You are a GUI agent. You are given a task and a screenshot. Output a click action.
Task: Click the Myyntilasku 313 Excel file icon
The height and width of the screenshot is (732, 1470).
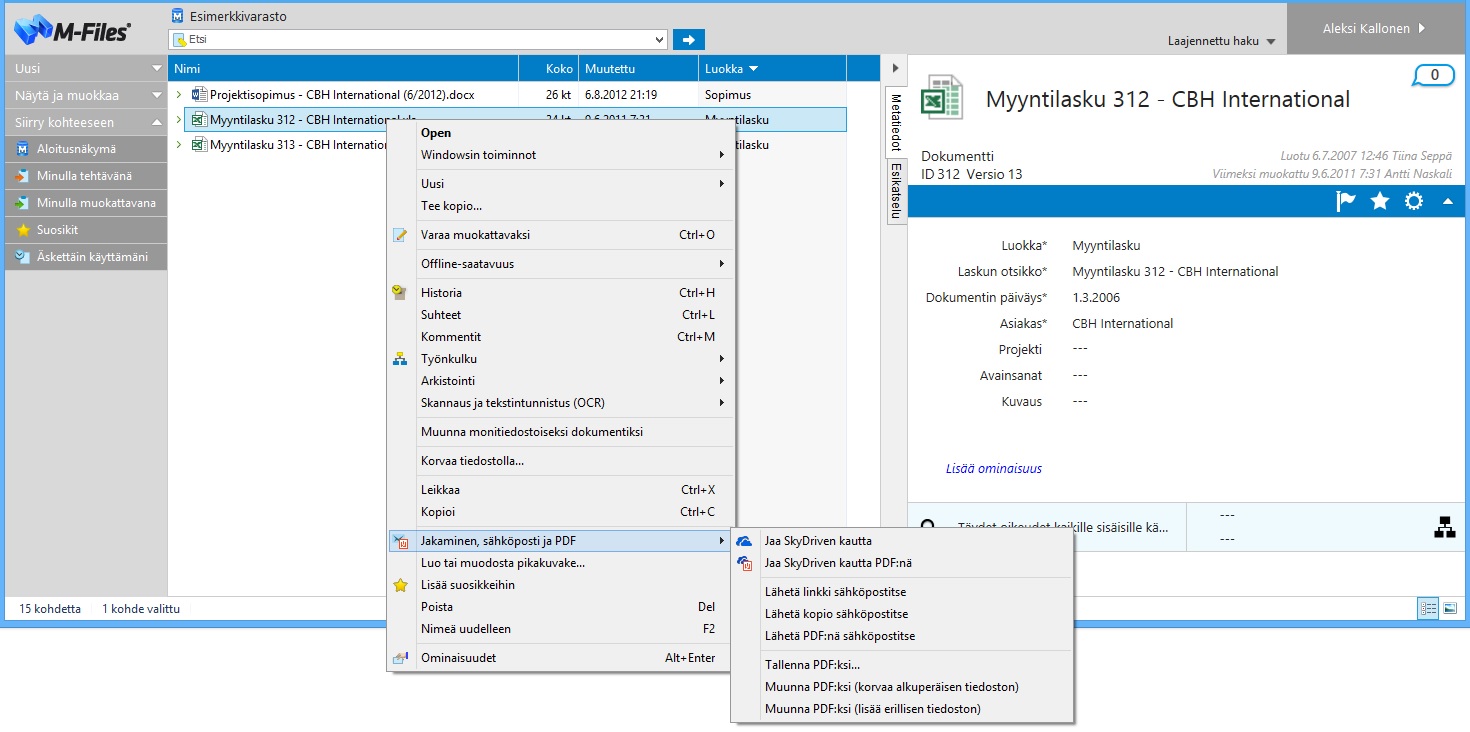pyautogui.click(x=198, y=145)
